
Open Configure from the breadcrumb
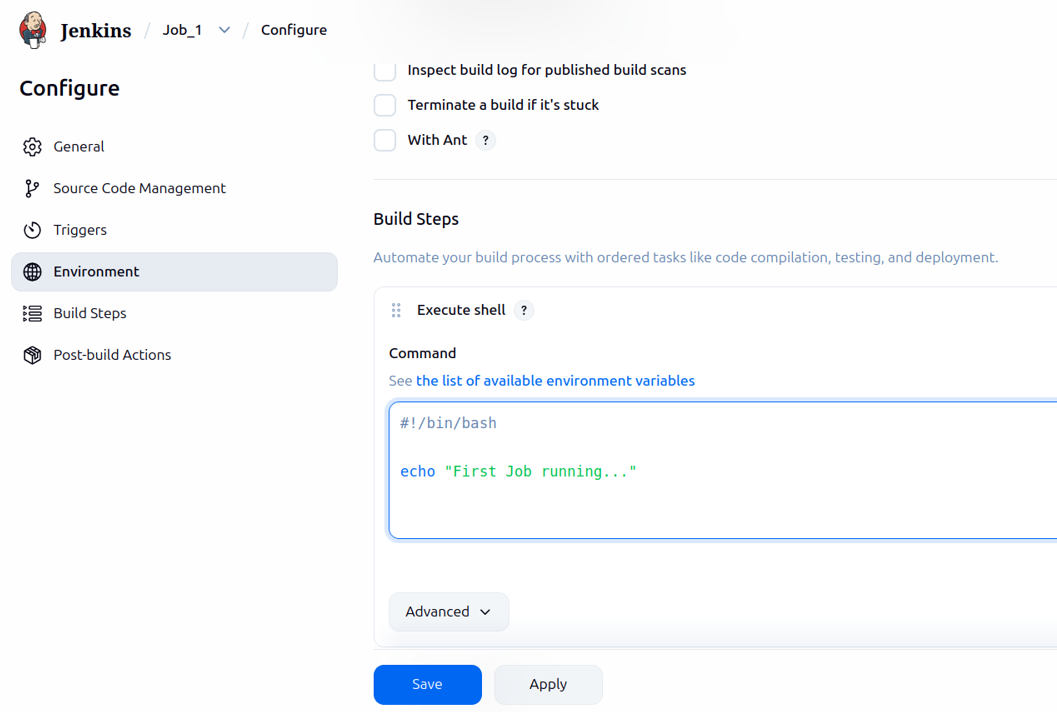[x=293, y=30]
